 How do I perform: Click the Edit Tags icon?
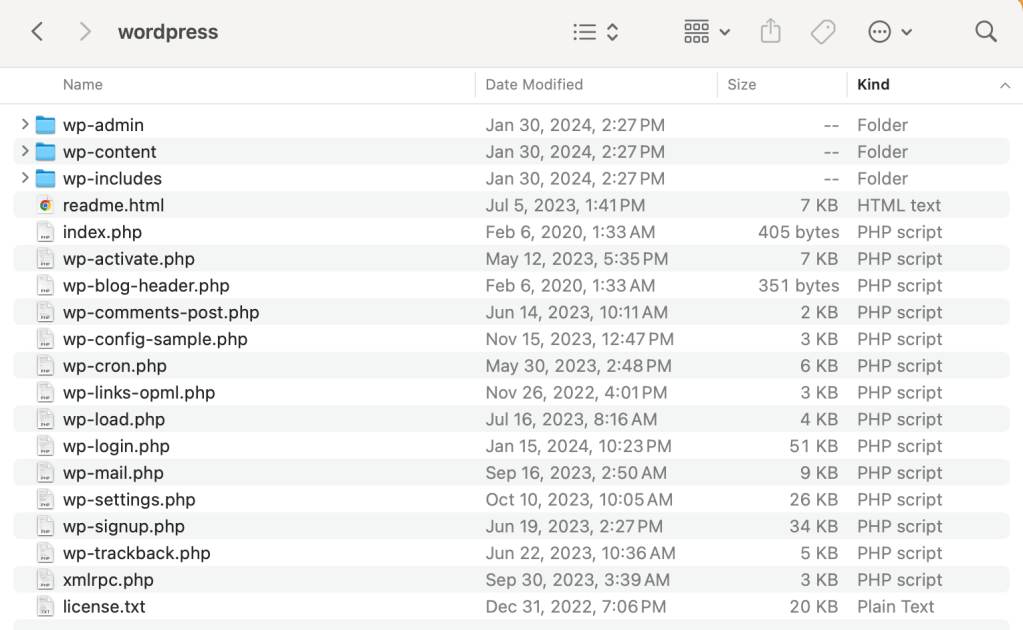pos(823,32)
